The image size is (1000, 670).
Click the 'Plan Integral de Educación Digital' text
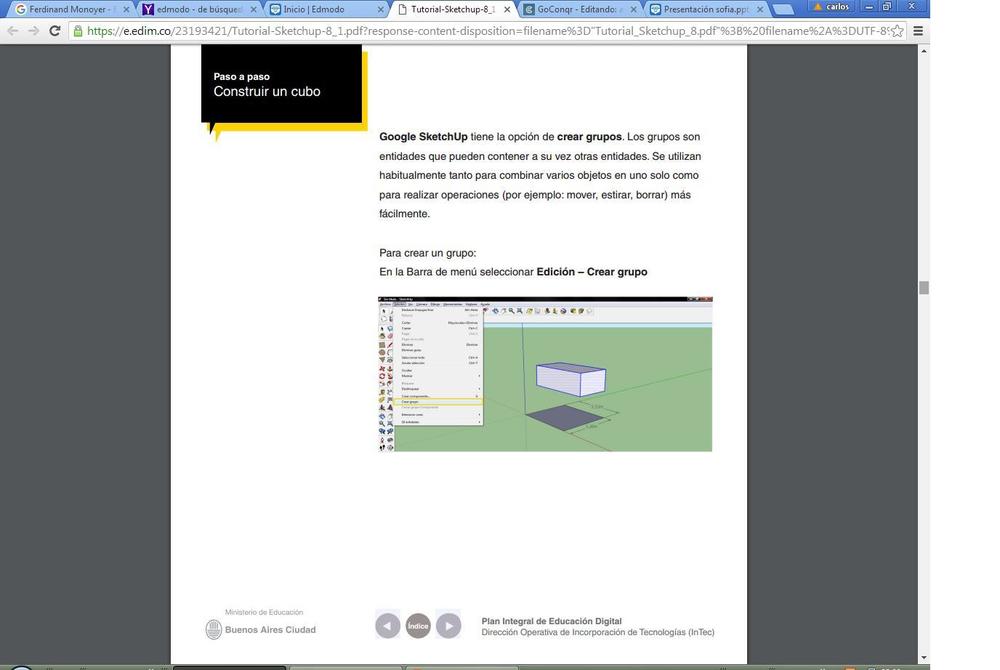click(552, 621)
